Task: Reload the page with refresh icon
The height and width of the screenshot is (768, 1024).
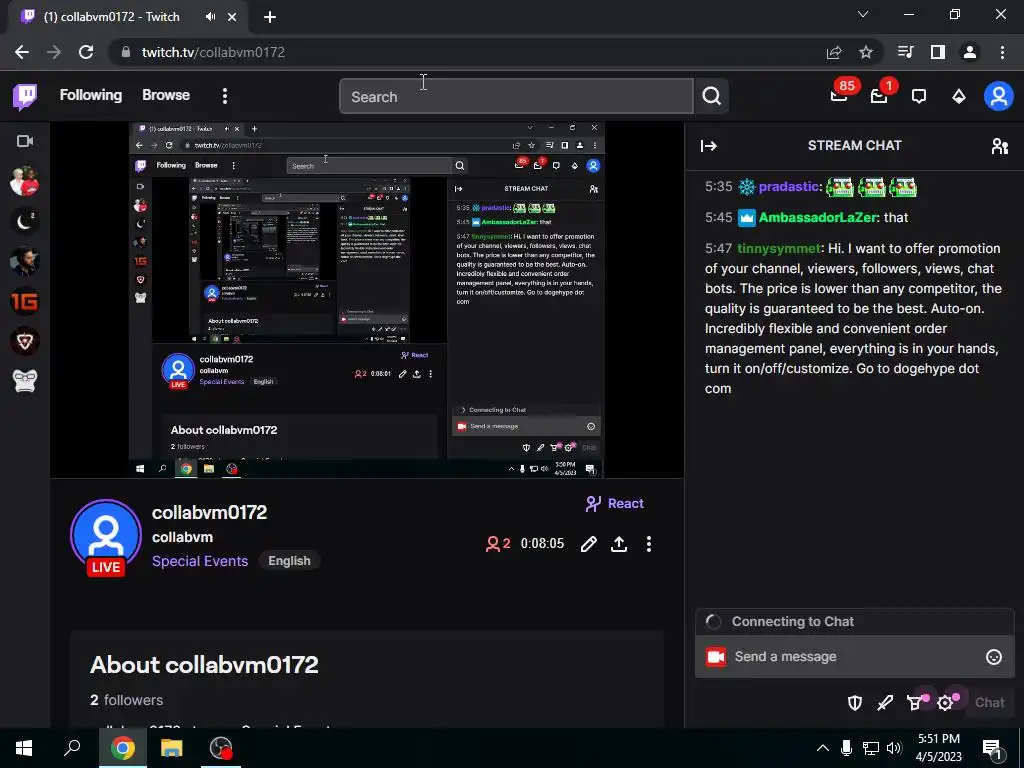Action: pyautogui.click(x=86, y=52)
